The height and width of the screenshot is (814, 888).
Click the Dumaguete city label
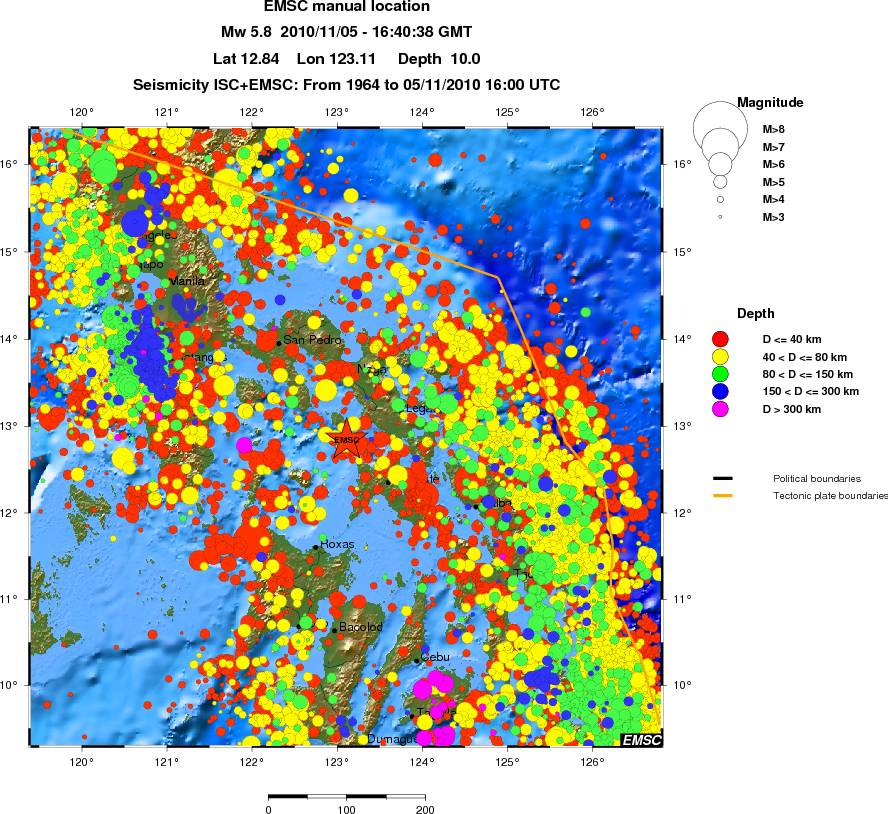392,739
